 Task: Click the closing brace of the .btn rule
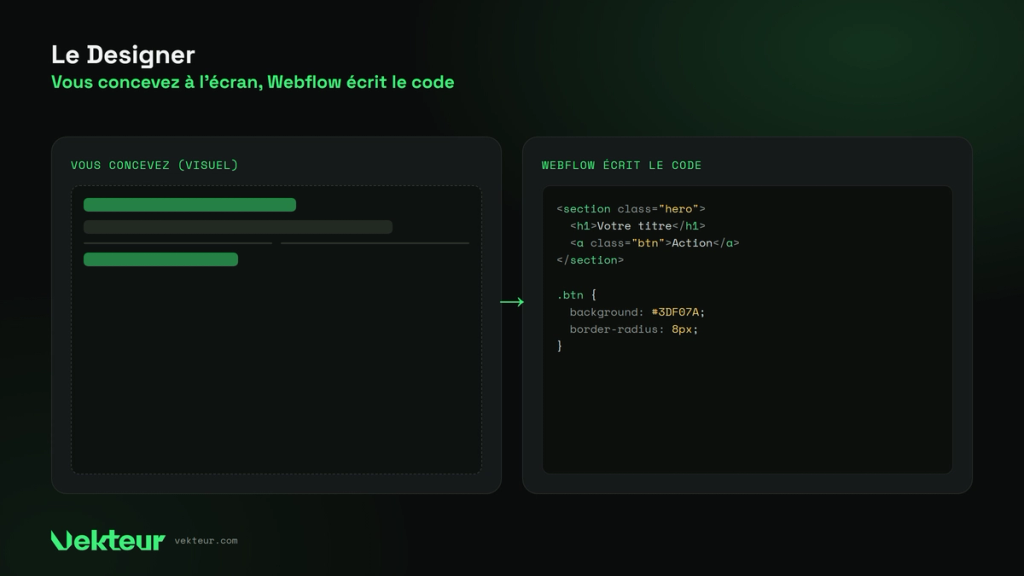tap(560, 345)
